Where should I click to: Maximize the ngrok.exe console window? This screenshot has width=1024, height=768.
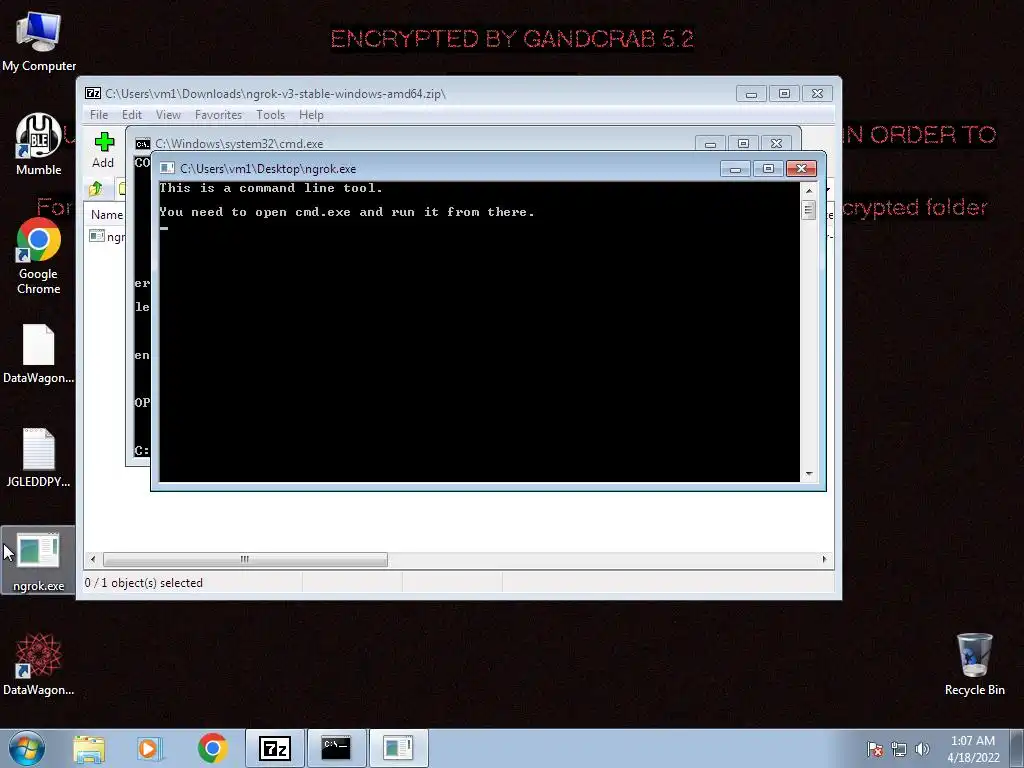coord(768,169)
